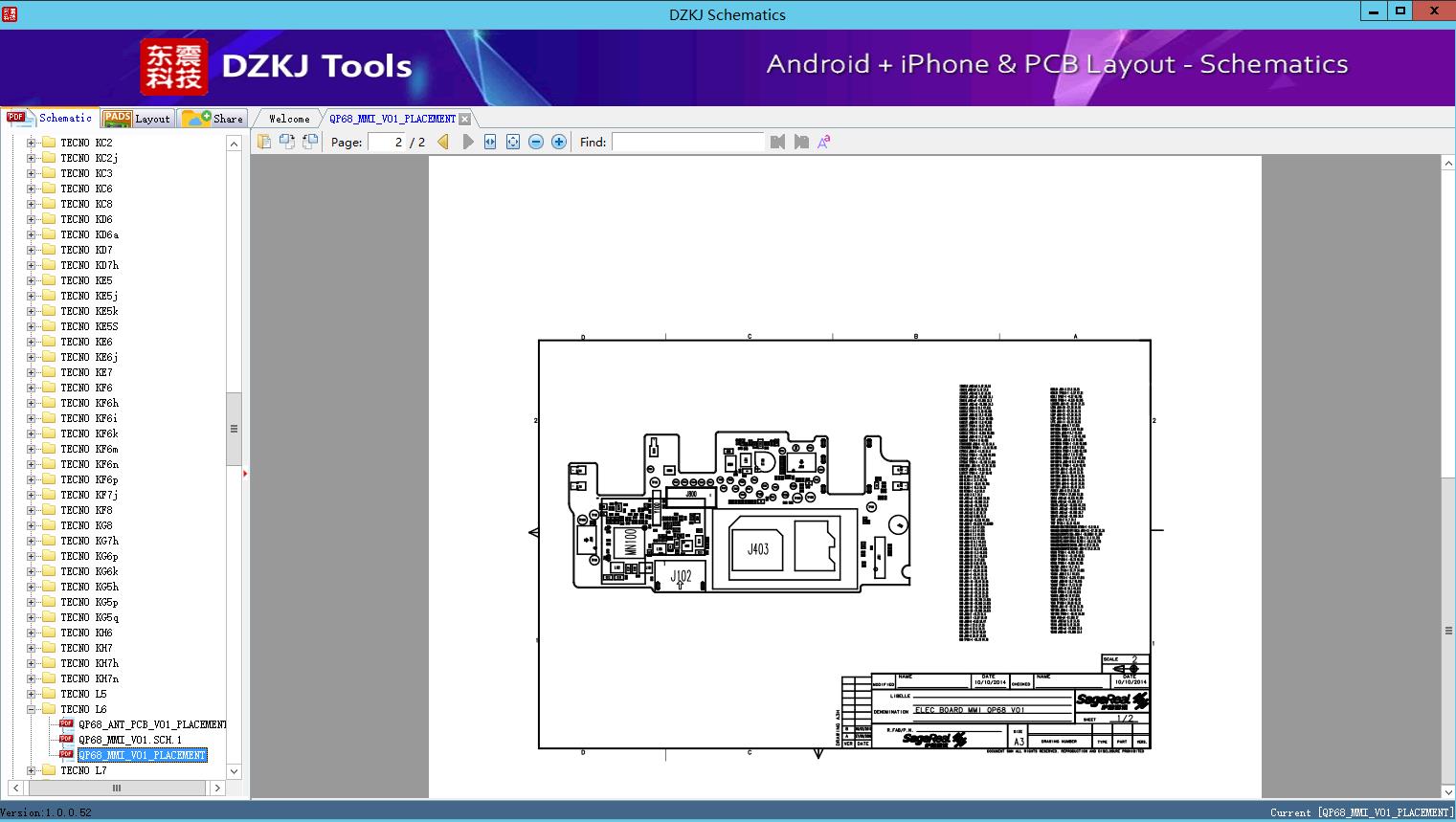Open the Welcome tab
1456x822 pixels.
point(289,119)
